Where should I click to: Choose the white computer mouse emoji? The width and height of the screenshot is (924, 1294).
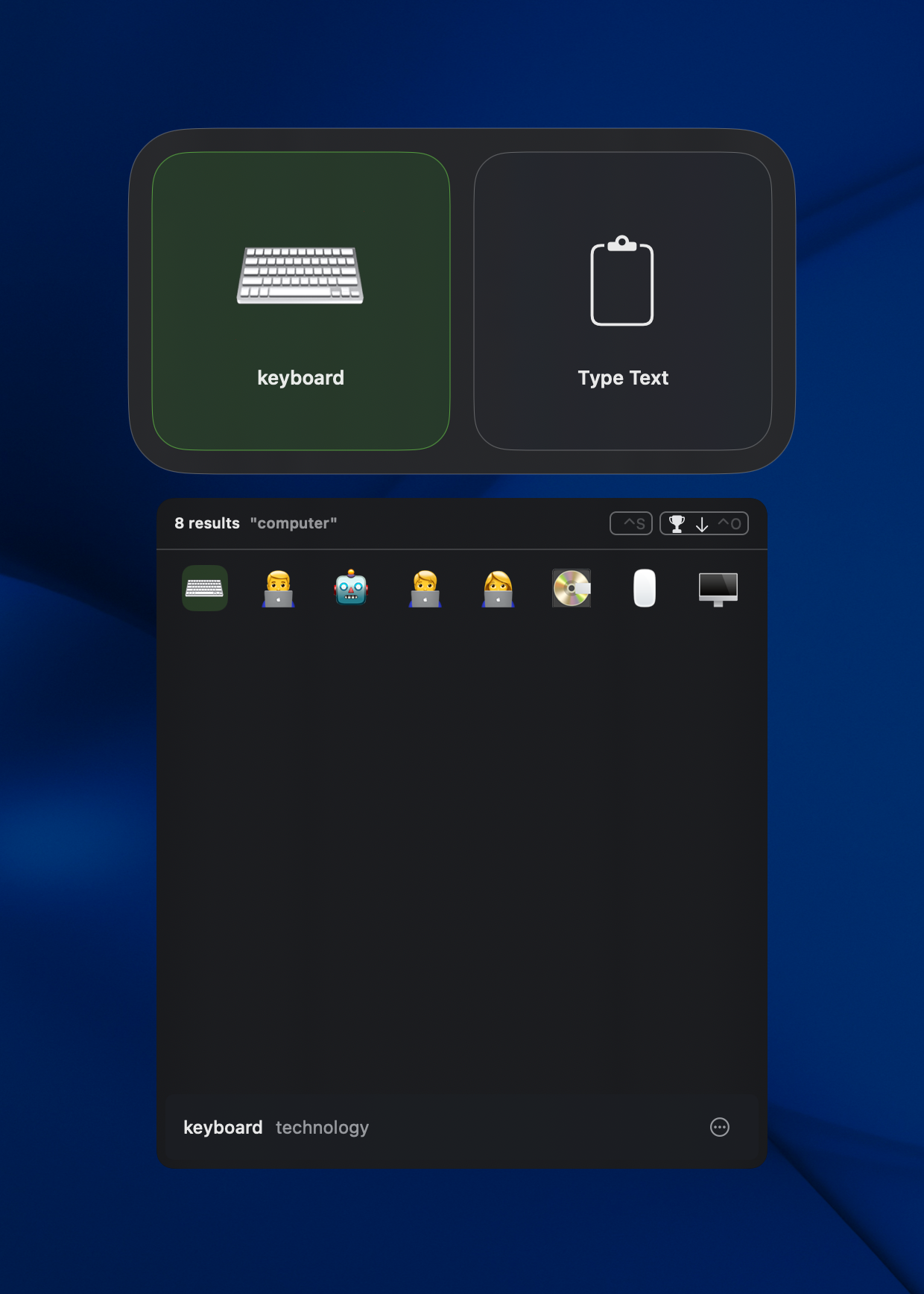645,588
